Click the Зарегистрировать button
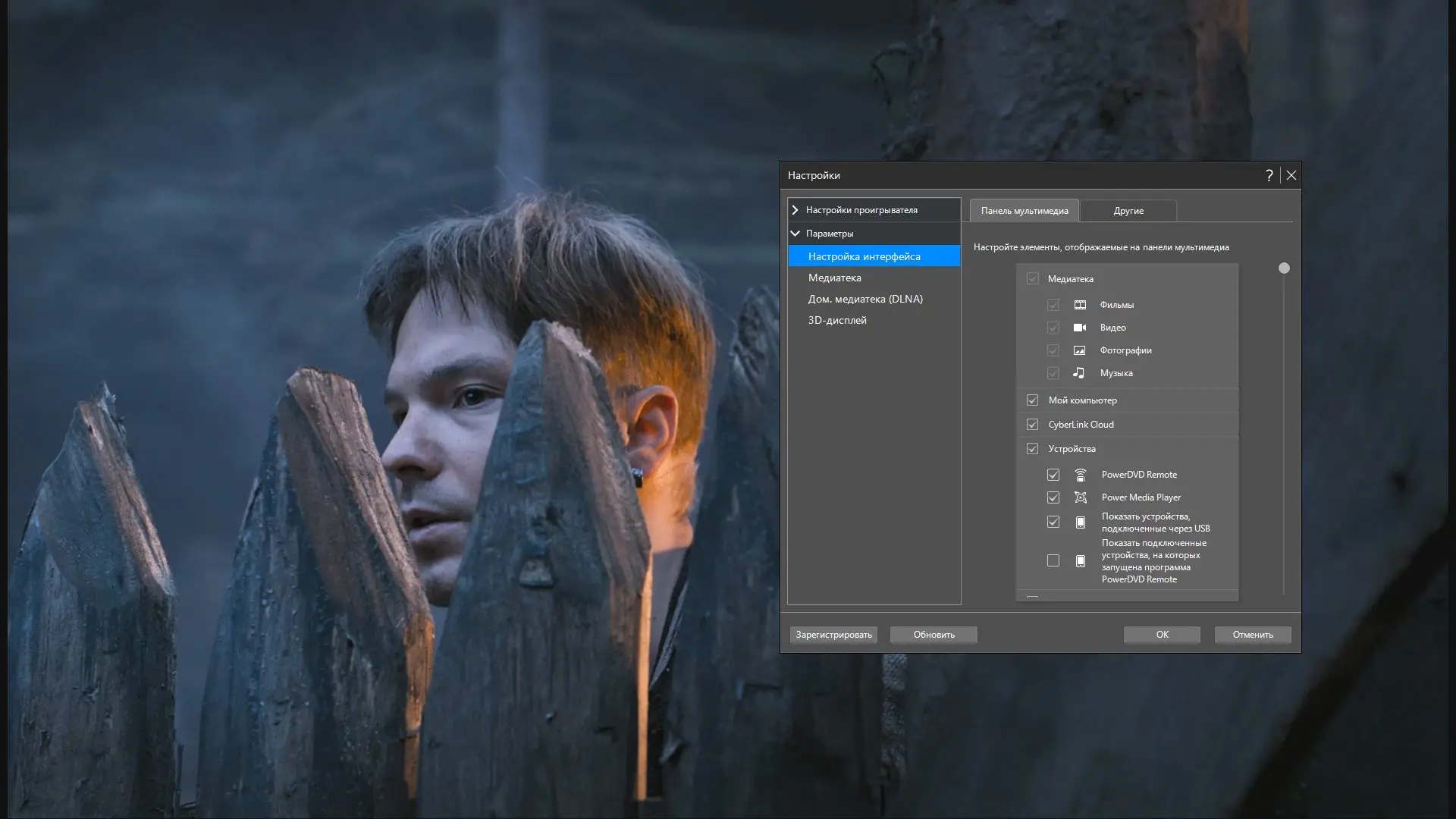1456x819 pixels. [x=833, y=635]
